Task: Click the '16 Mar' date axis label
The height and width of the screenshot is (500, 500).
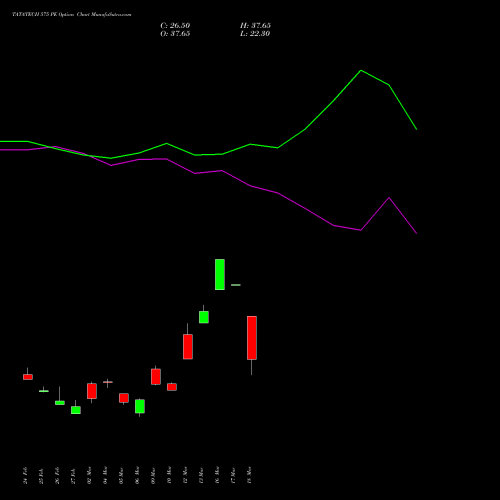Action: pyautogui.click(x=217, y=475)
